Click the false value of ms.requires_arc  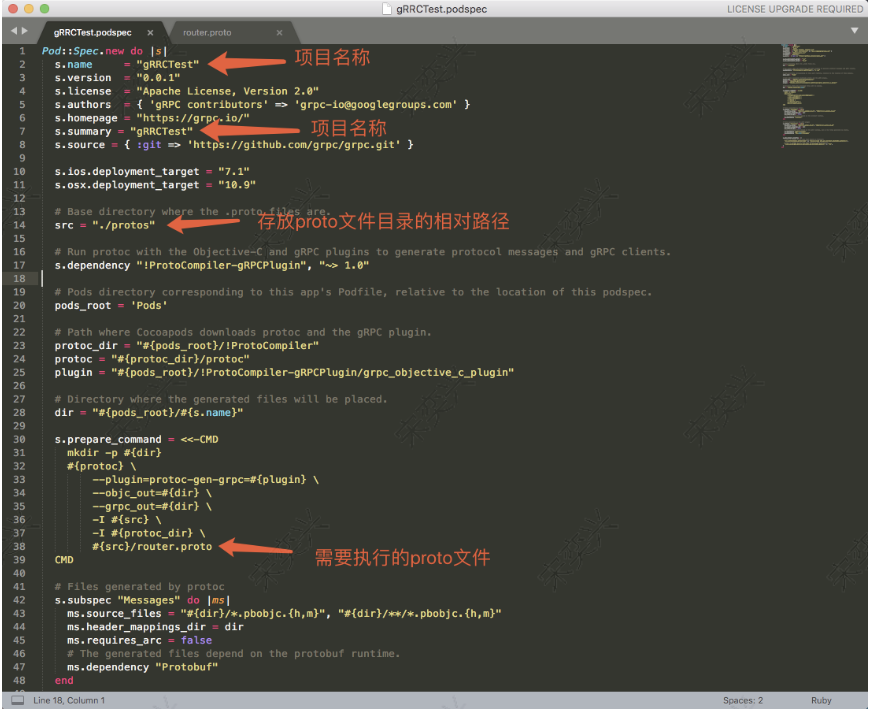196,640
